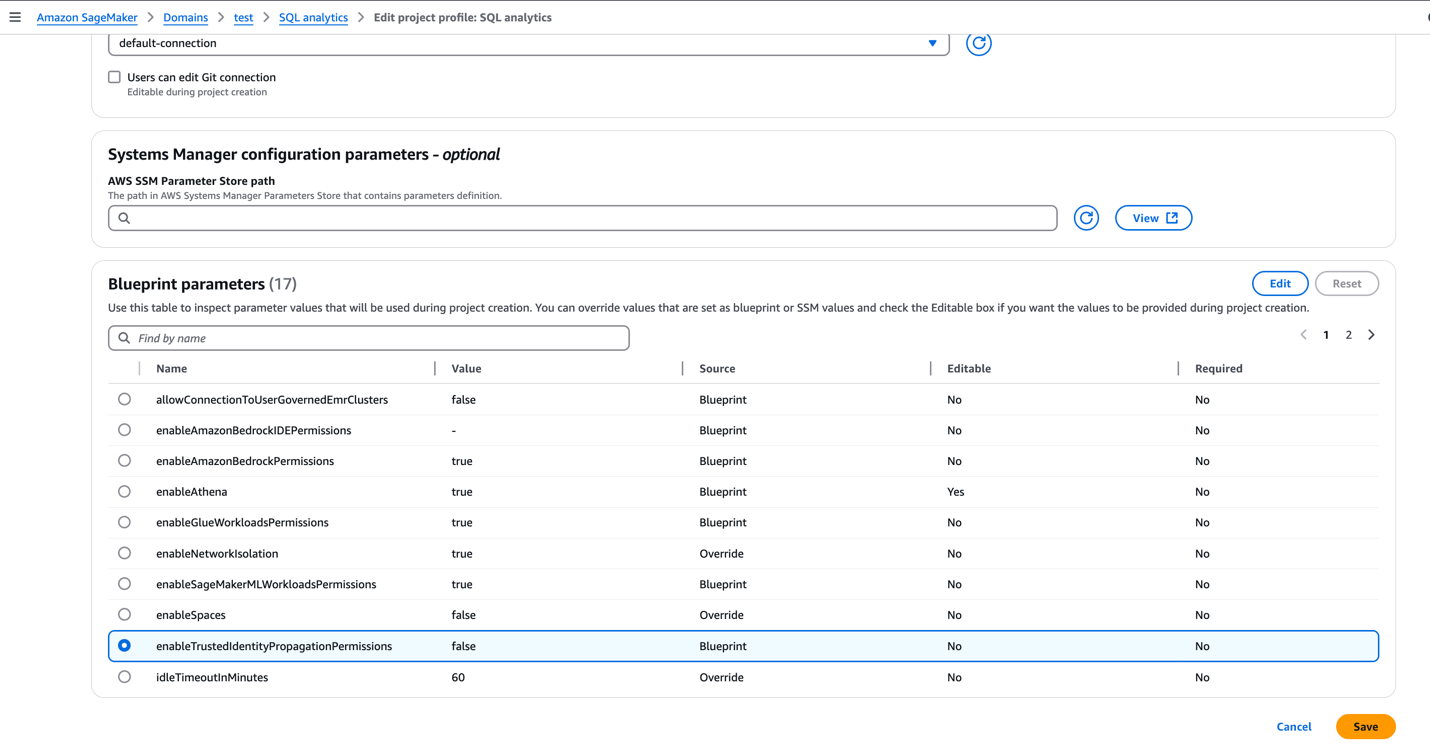Navigate to Domains breadcrumb

pos(185,17)
